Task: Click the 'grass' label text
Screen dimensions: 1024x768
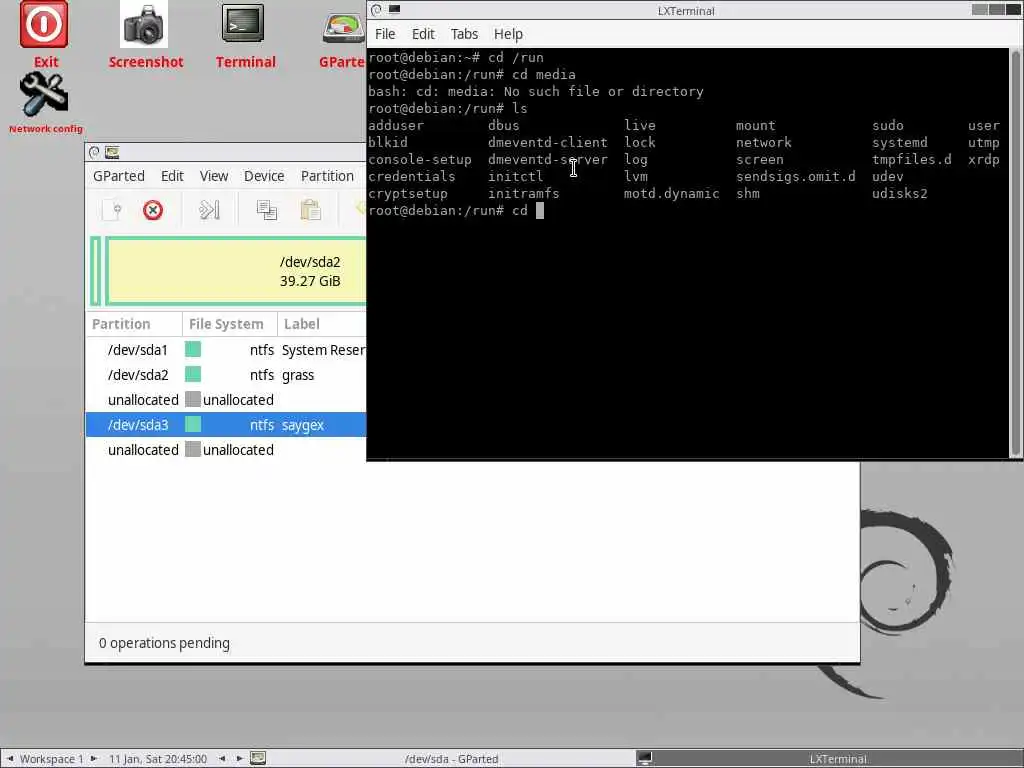Action: (298, 375)
